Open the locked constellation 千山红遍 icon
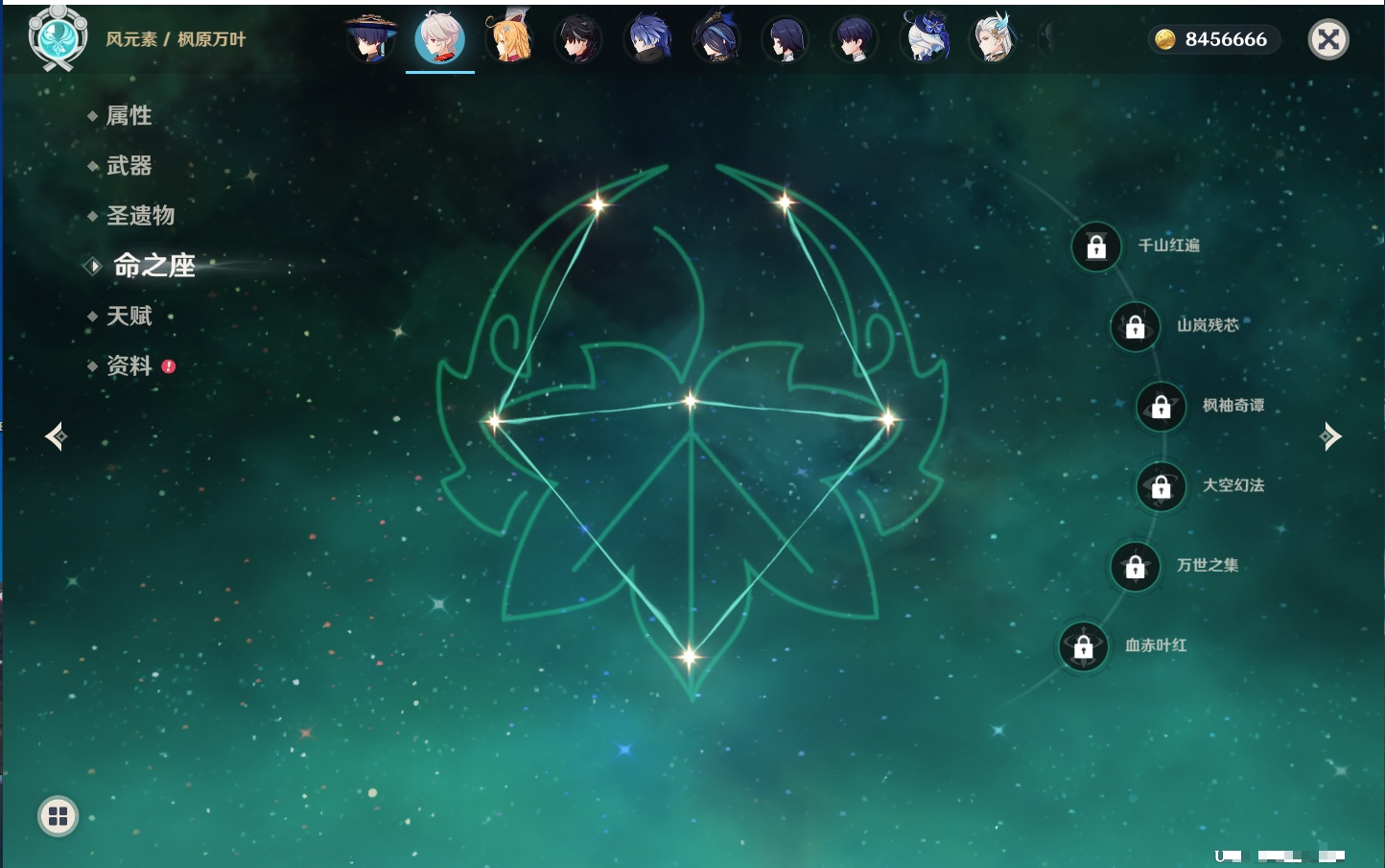 pyautogui.click(x=1096, y=246)
